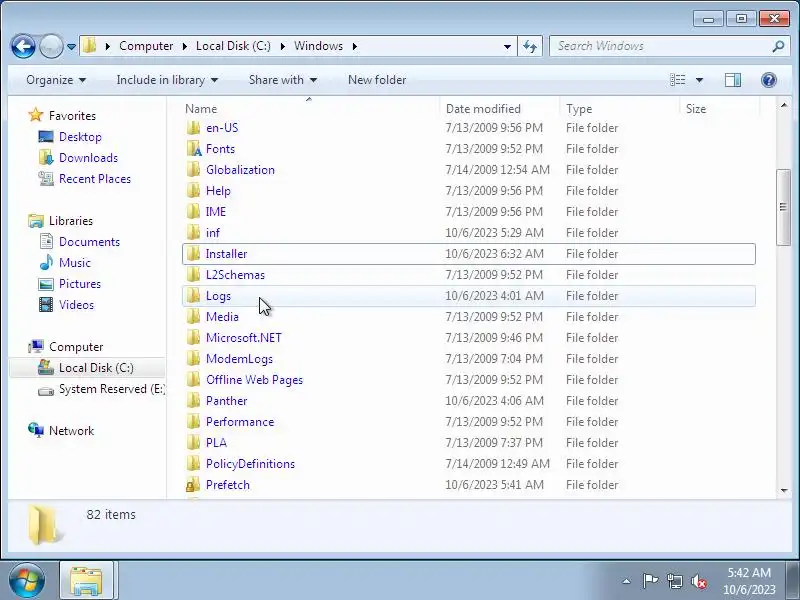Sort by the Name column header
800x600 pixels.
pyautogui.click(x=201, y=109)
